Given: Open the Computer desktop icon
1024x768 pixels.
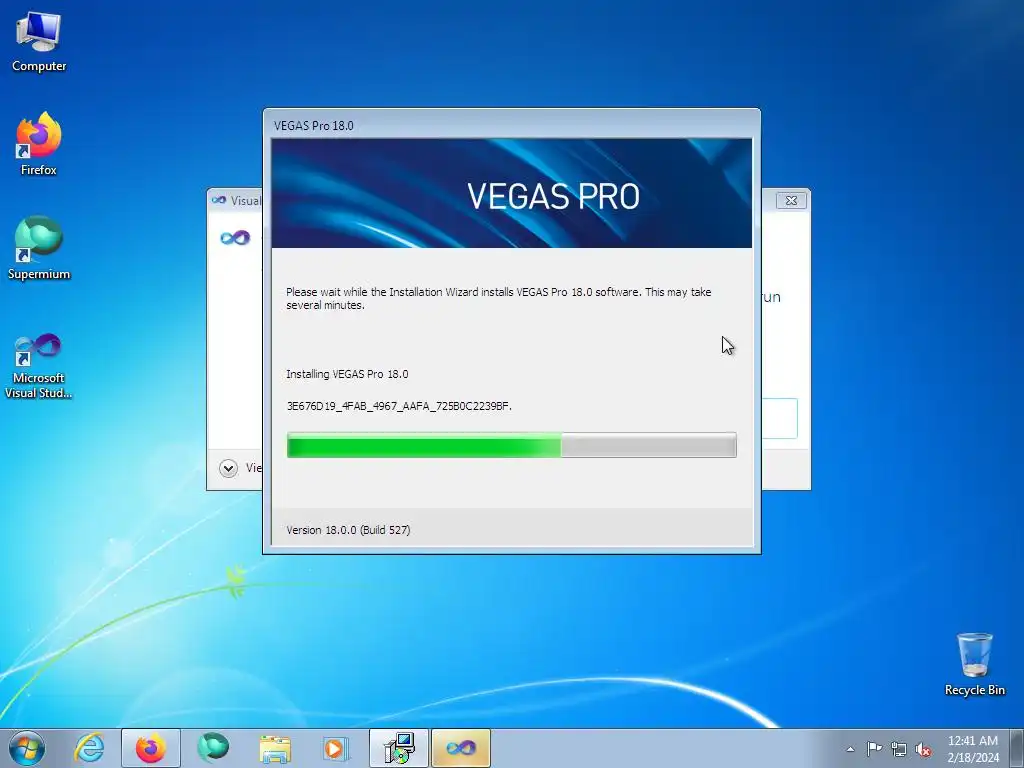Looking at the screenshot, I should tap(39, 42).
